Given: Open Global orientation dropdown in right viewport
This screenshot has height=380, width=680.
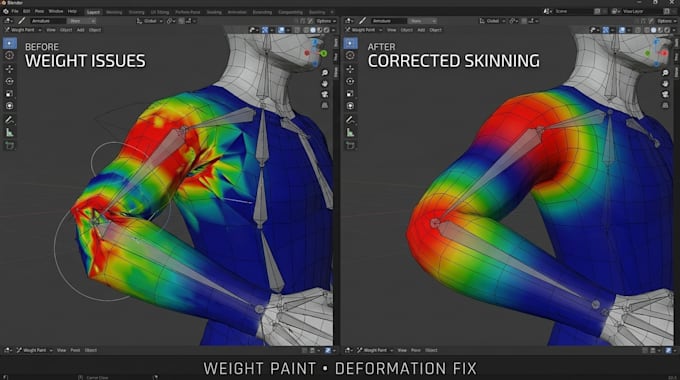Looking at the screenshot, I should 492,21.
